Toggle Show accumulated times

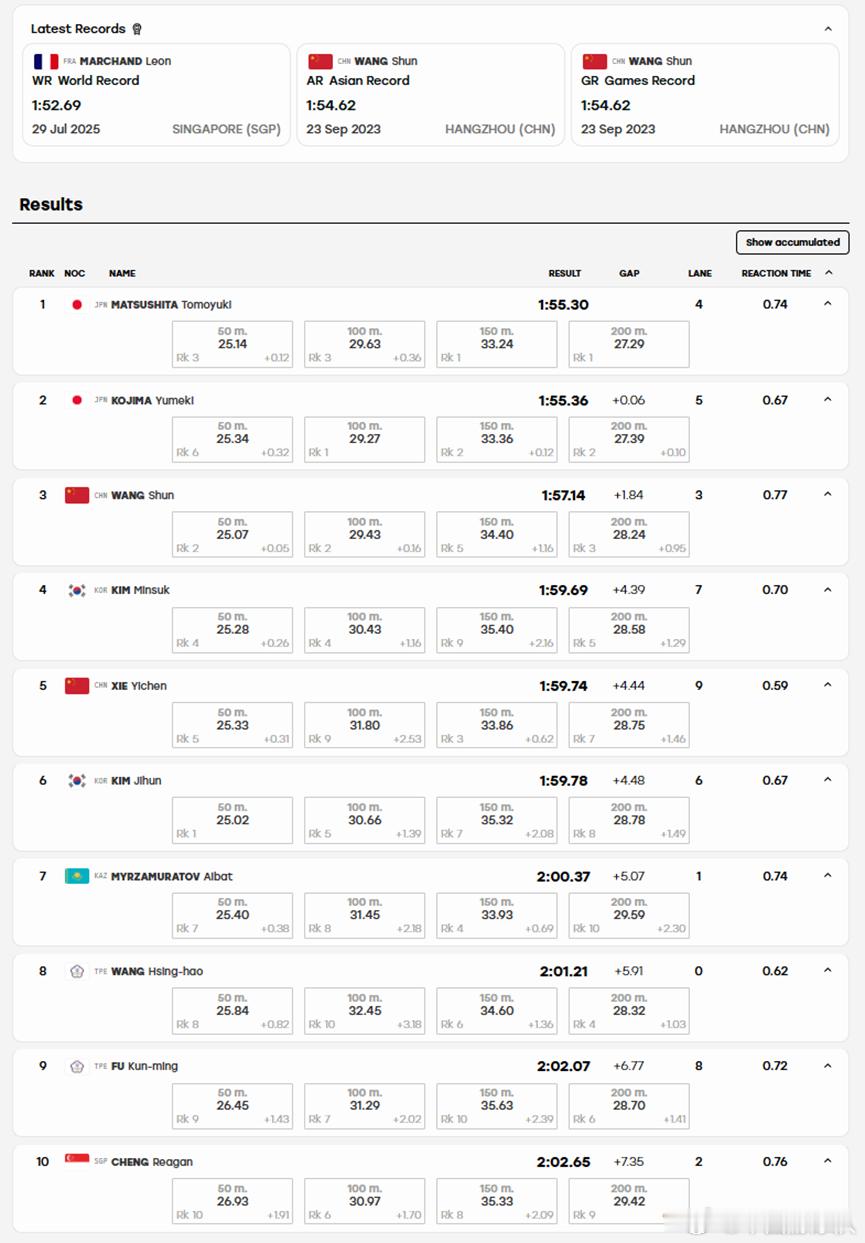tap(792, 242)
